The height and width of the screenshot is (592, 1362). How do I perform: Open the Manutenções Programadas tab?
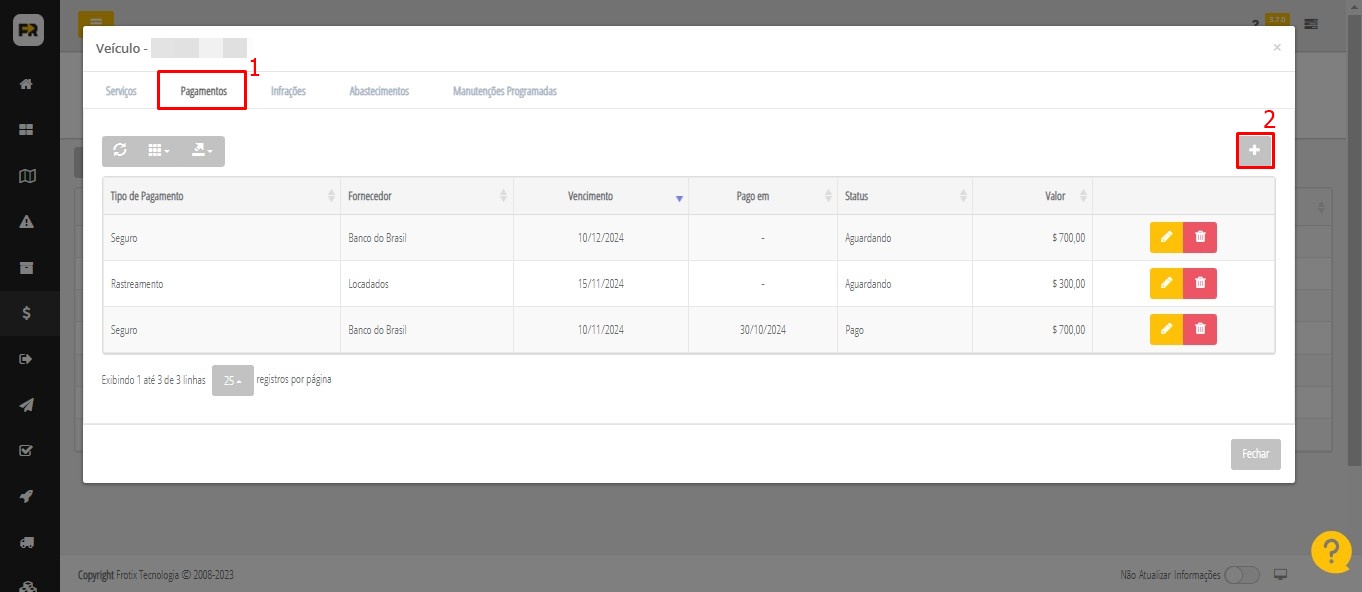(x=504, y=91)
